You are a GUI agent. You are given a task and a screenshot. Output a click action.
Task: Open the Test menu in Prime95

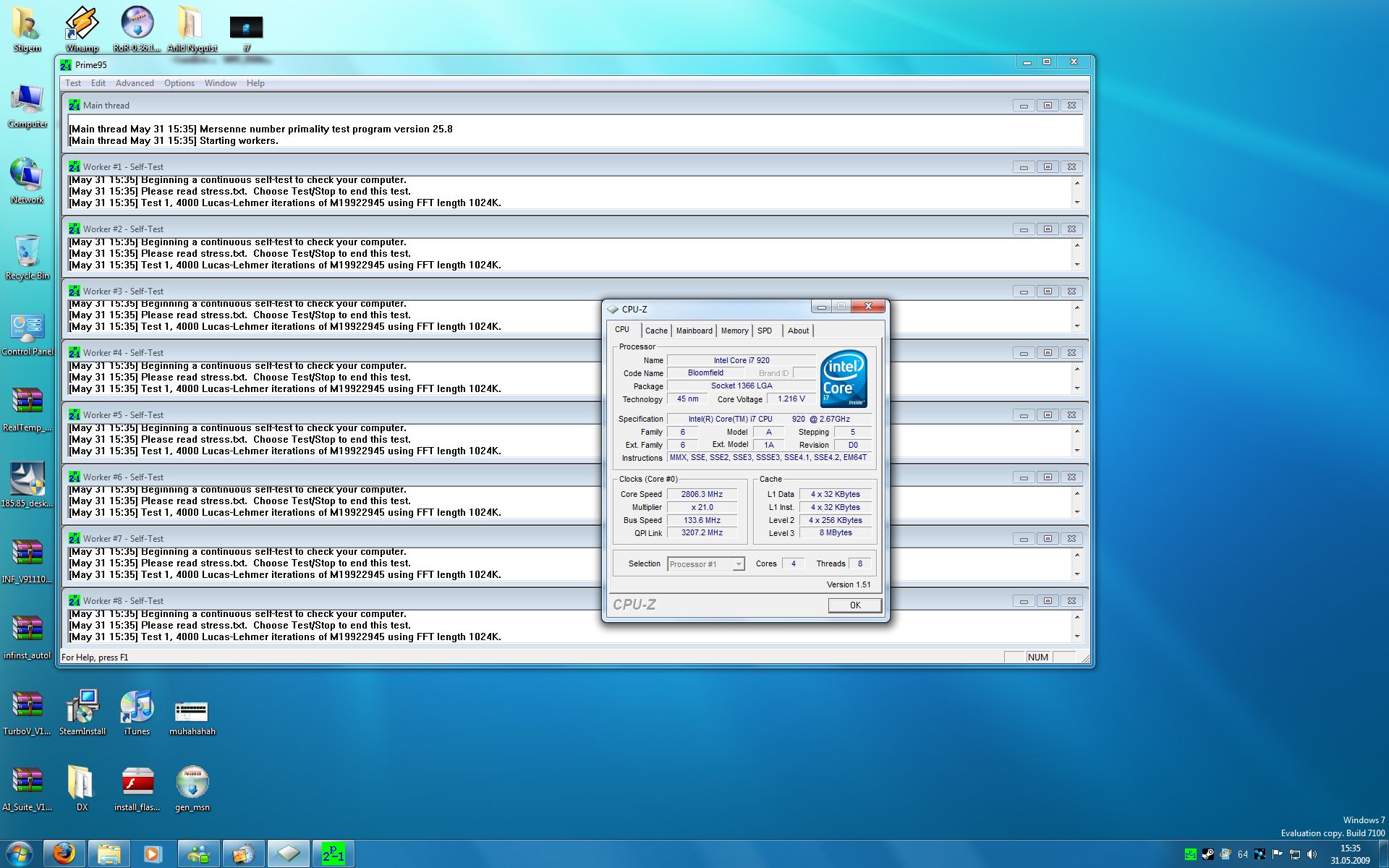pyautogui.click(x=73, y=83)
